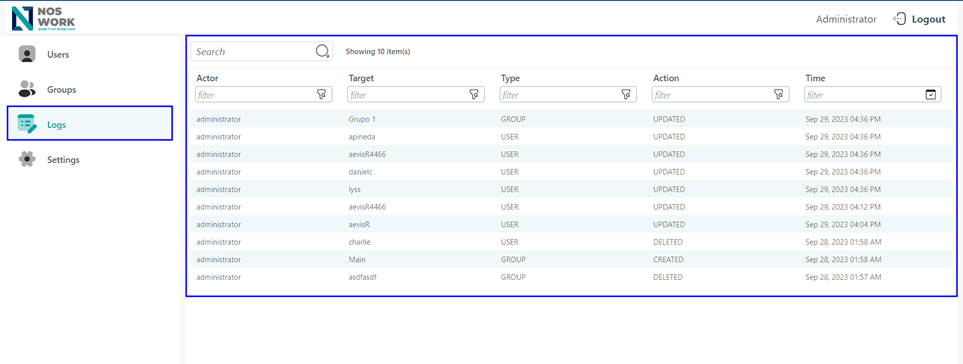Click the Users sidebar icon
Screen dimensions: 963x364
pyautogui.click(x=27, y=54)
